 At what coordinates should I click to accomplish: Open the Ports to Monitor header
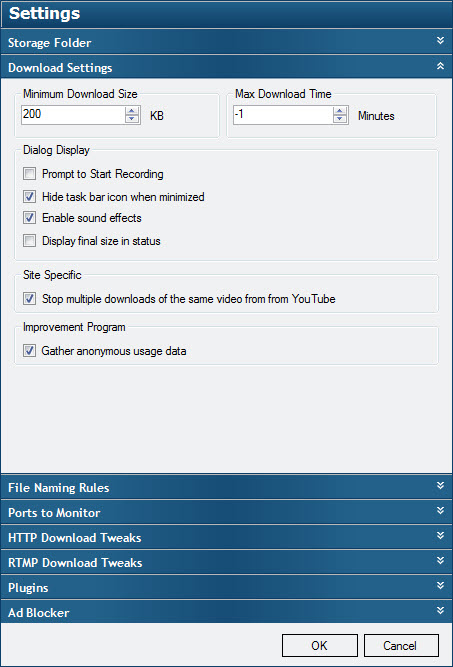[x=226, y=512]
